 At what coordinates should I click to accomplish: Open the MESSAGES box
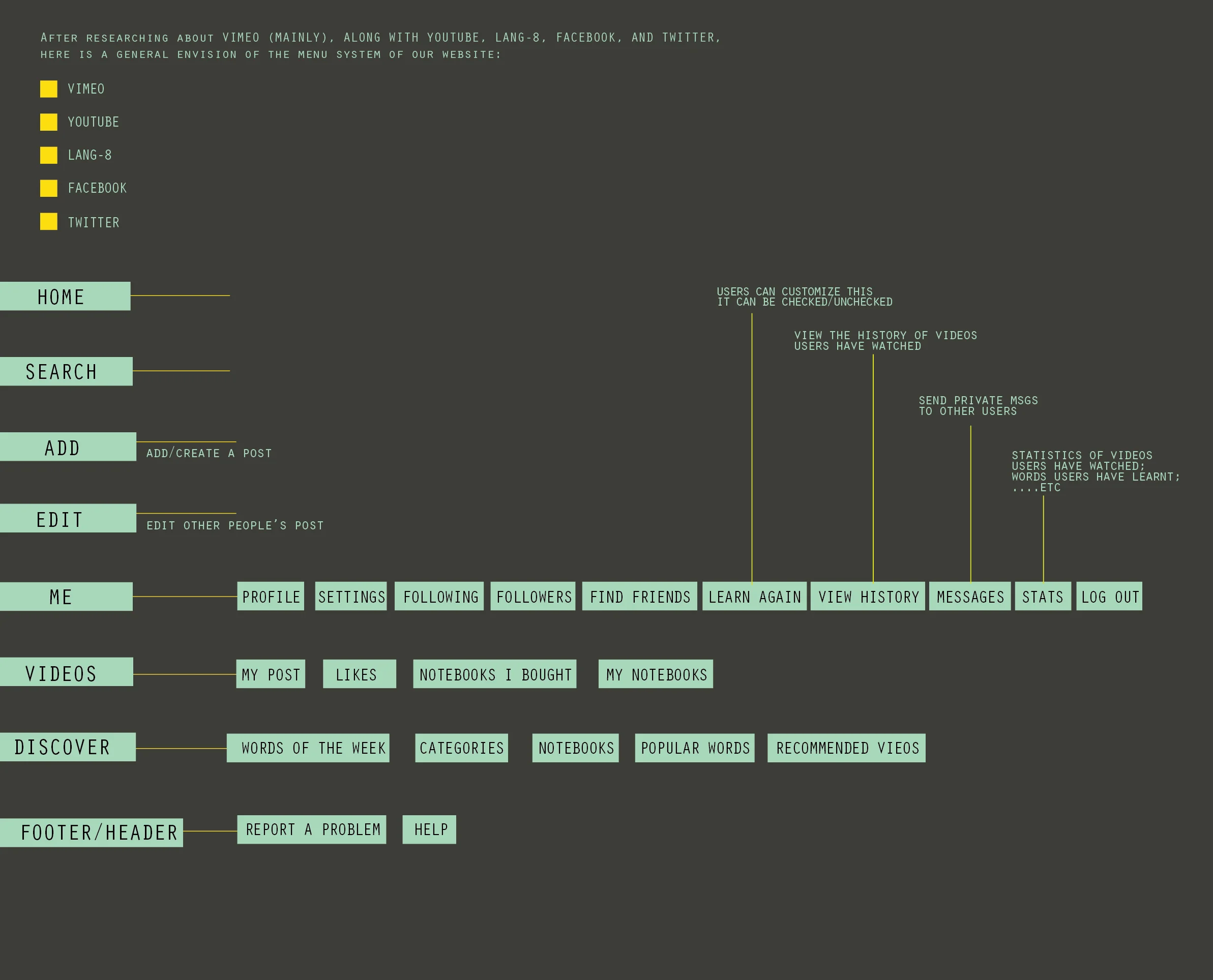coord(970,596)
